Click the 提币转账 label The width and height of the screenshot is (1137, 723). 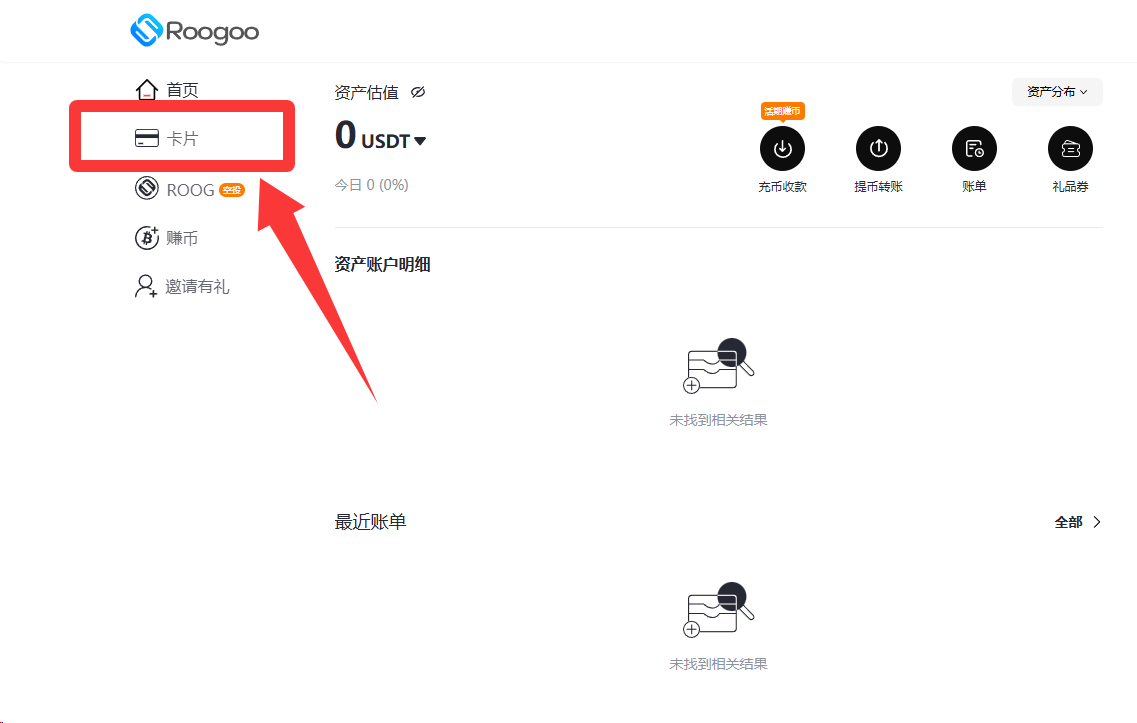click(x=878, y=186)
